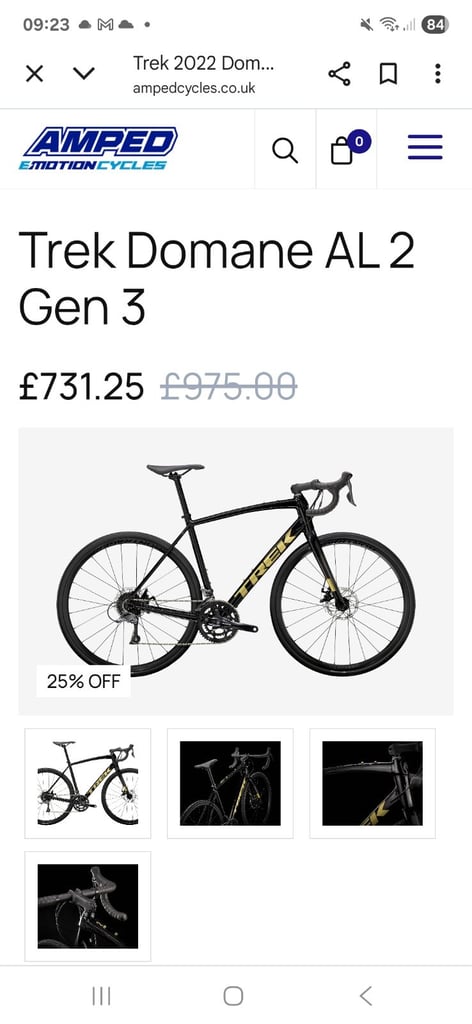This screenshot has width=472, height=1024.
Task: Tap the Android back navigation arrow
Action: (366, 996)
